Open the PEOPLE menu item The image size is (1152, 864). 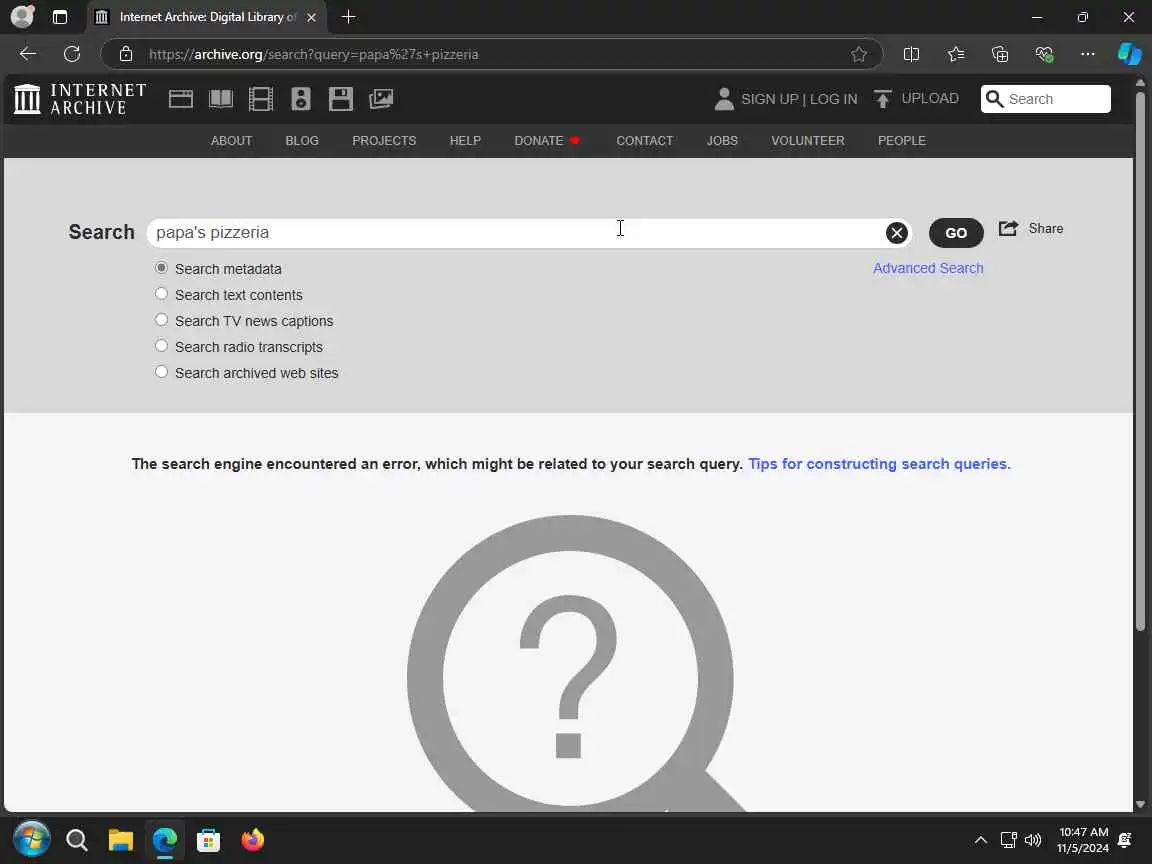click(x=901, y=140)
